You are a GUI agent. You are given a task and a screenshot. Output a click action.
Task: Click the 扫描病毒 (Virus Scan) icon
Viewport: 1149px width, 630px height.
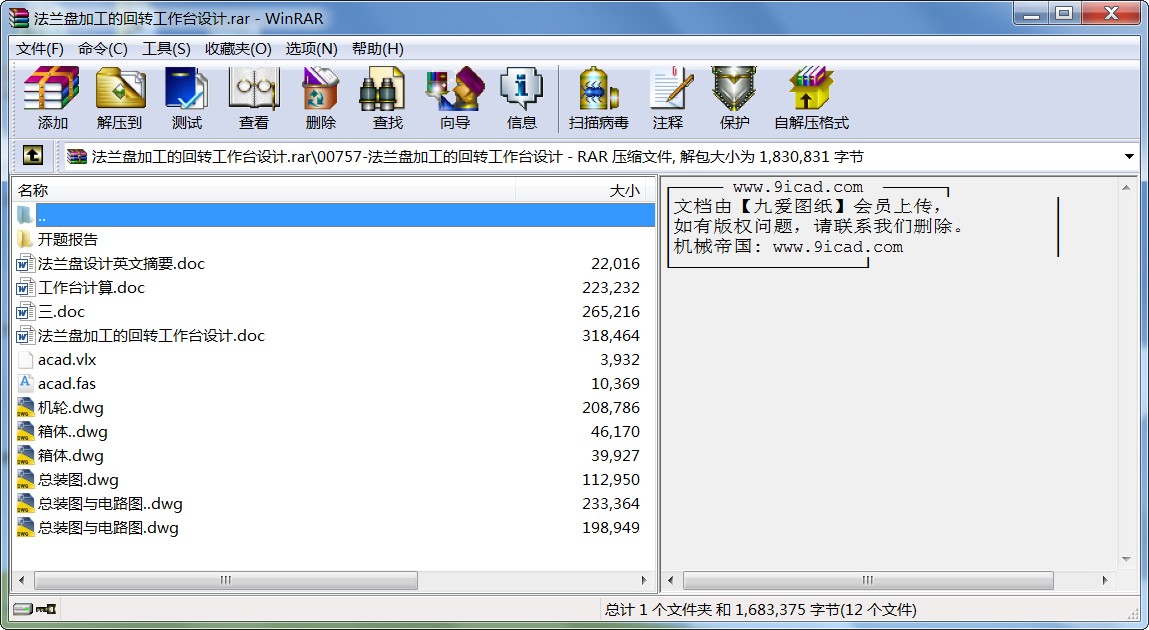pyautogui.click(x=598, y=98)
